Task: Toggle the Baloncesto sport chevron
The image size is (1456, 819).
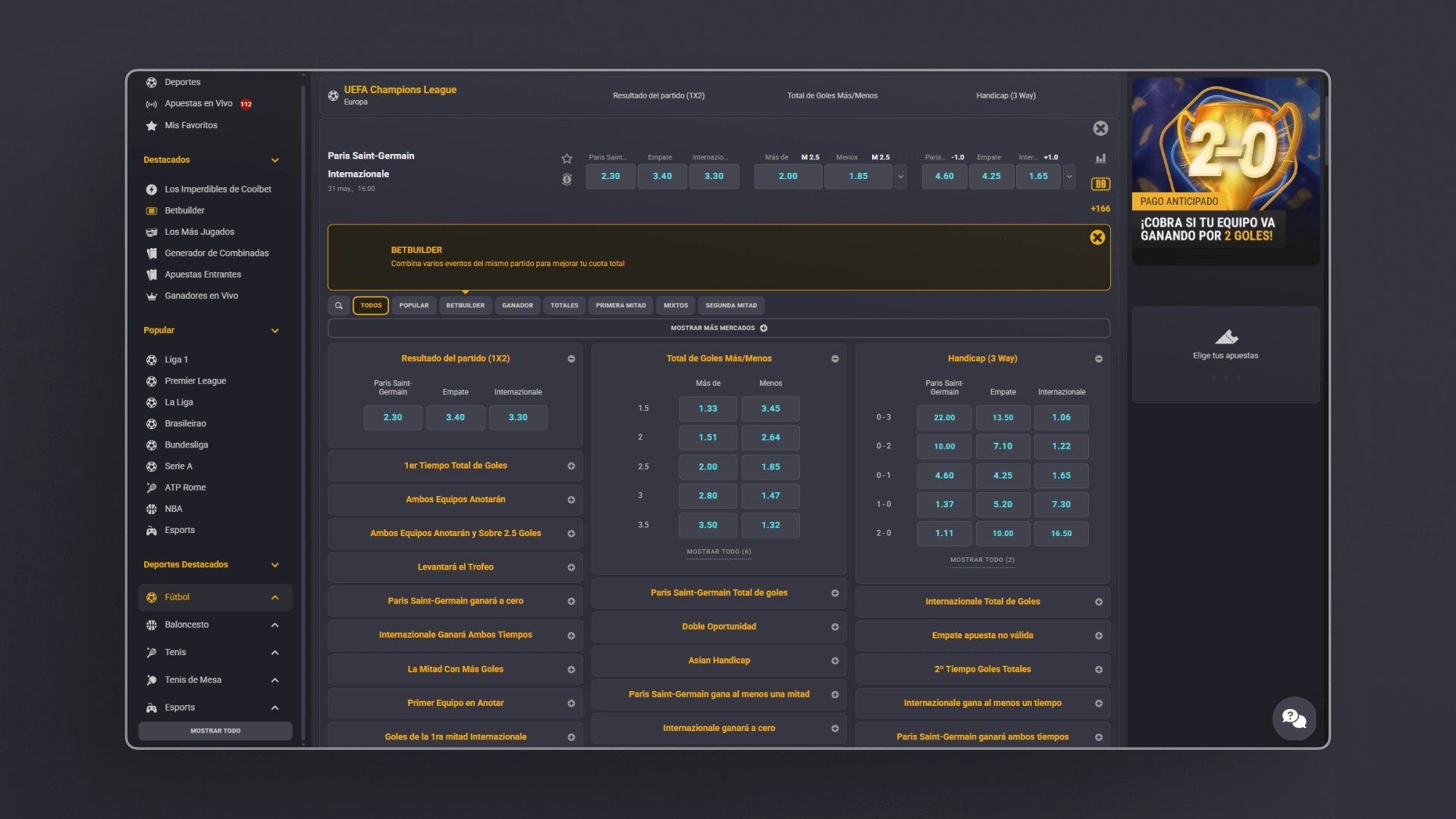Action: [x=275, y=625]
